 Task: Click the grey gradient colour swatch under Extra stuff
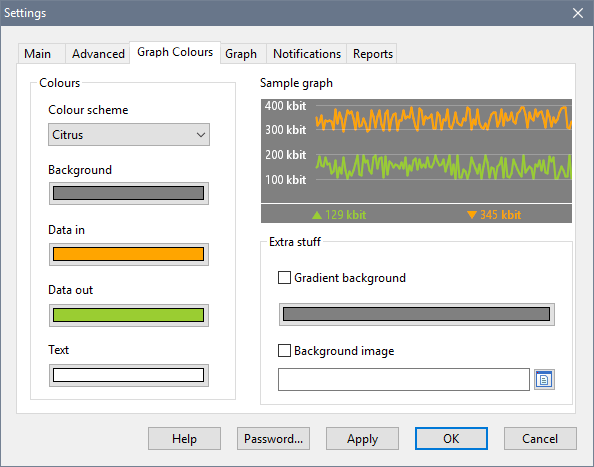pos(417,314)
